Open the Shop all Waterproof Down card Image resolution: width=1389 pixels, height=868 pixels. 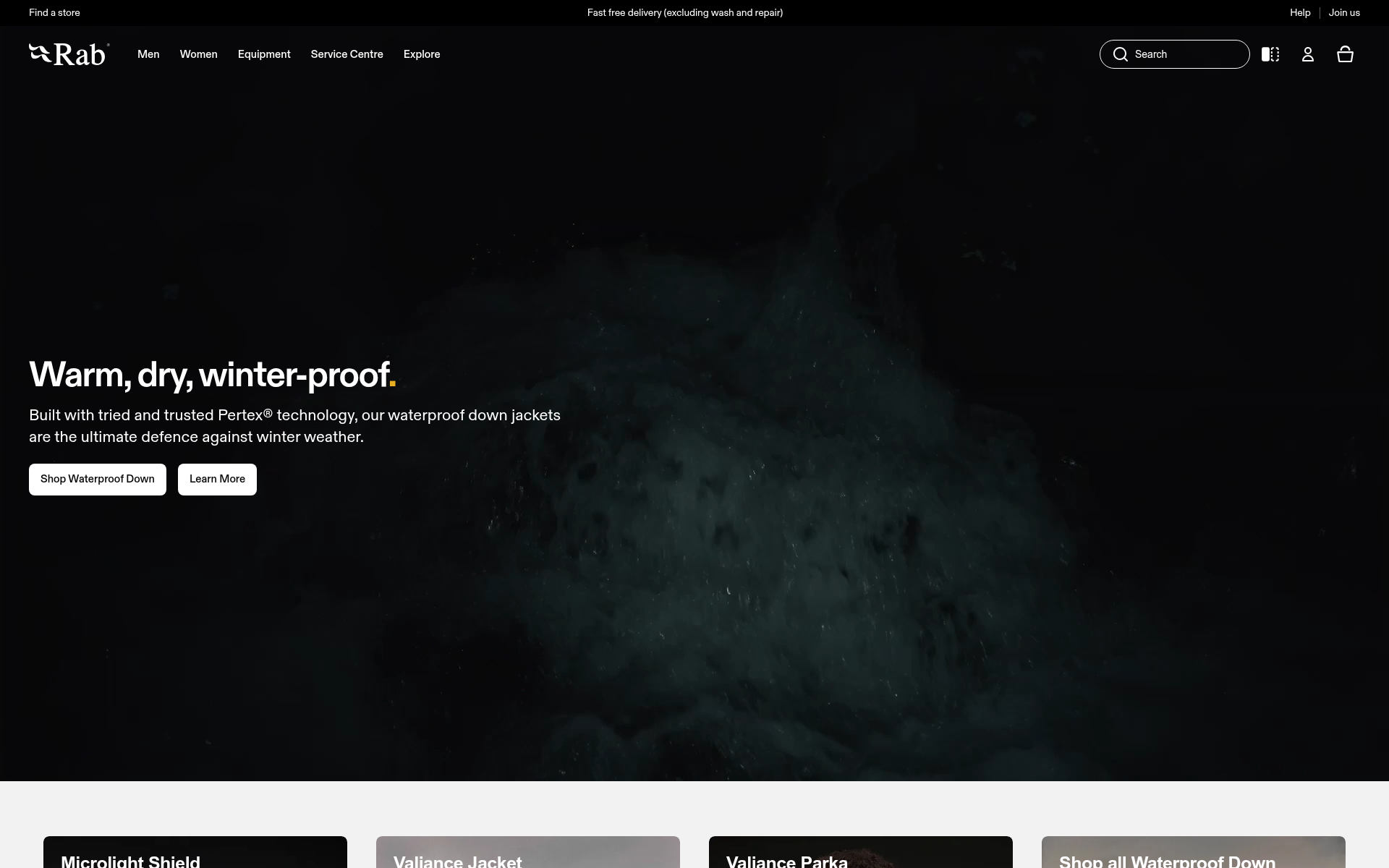1194,852
